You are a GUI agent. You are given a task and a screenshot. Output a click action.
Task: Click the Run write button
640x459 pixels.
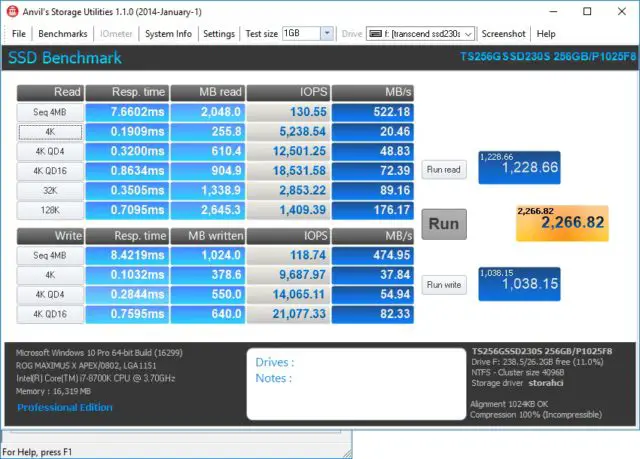pyautogui.click(x=444, y=285)
